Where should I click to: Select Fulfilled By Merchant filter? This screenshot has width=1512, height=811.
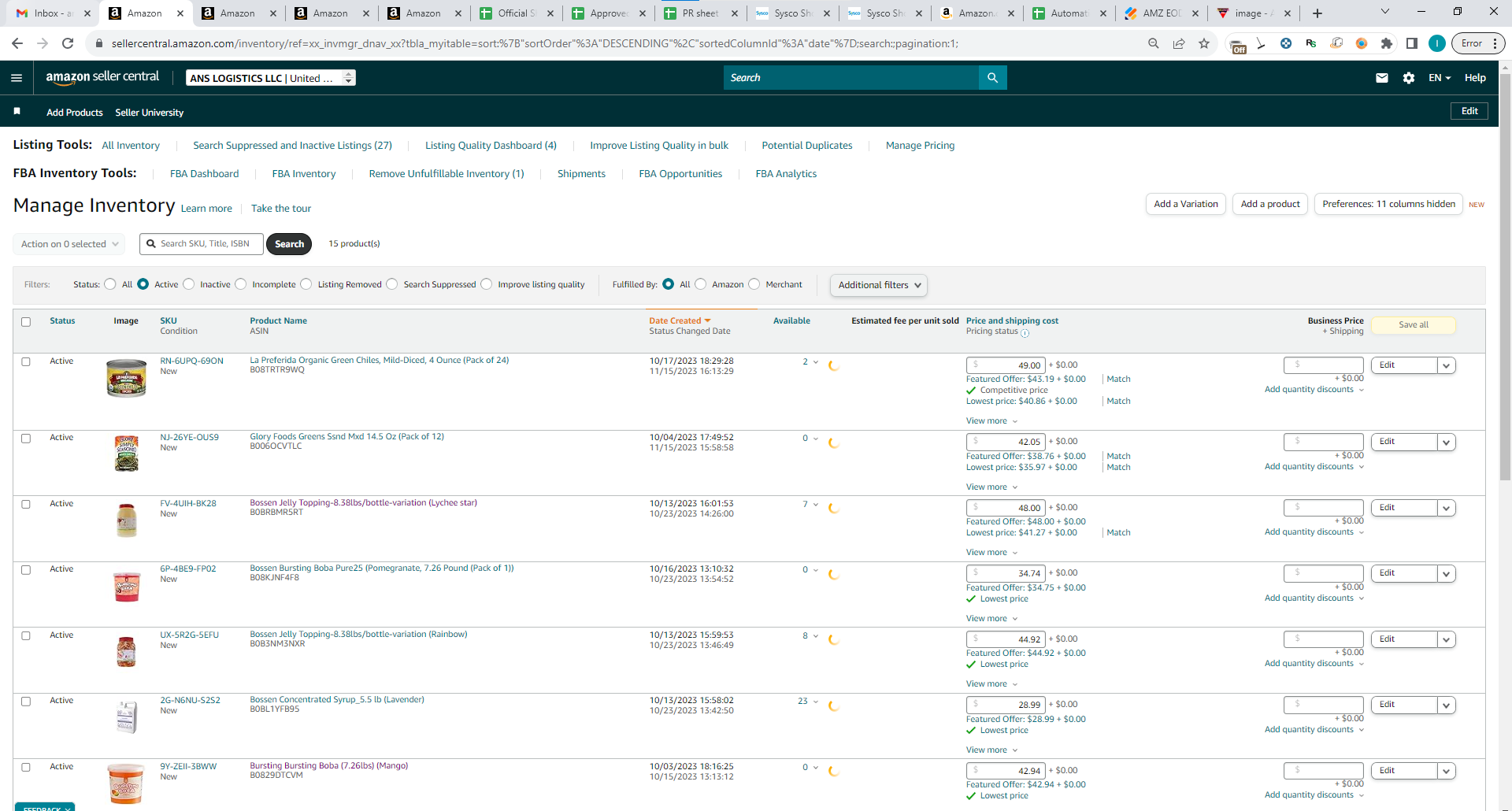(754, 284)
